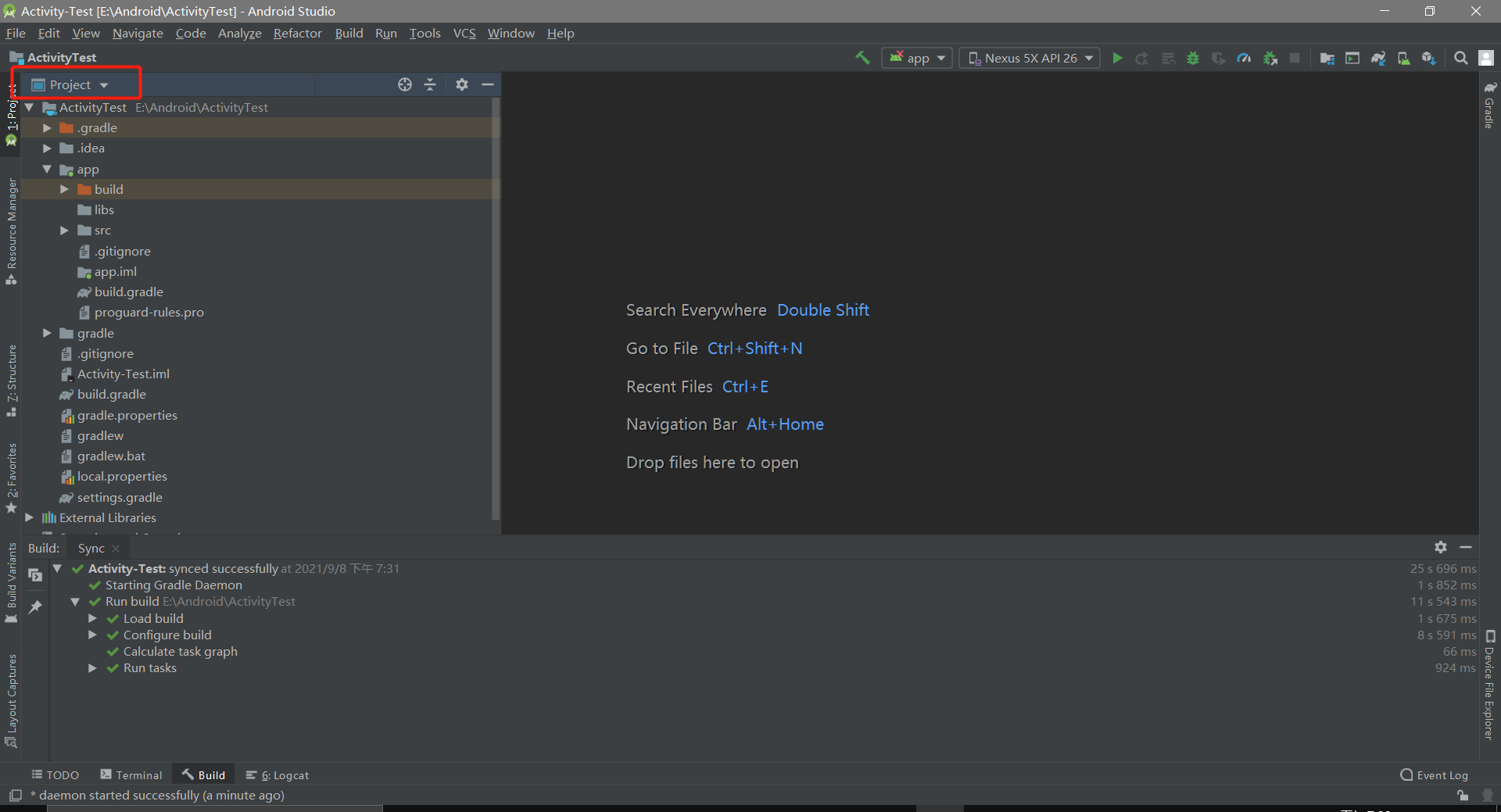This screenshot has height=812, width=1501.
Task: Open the File menu
Action: click(16, 33)
